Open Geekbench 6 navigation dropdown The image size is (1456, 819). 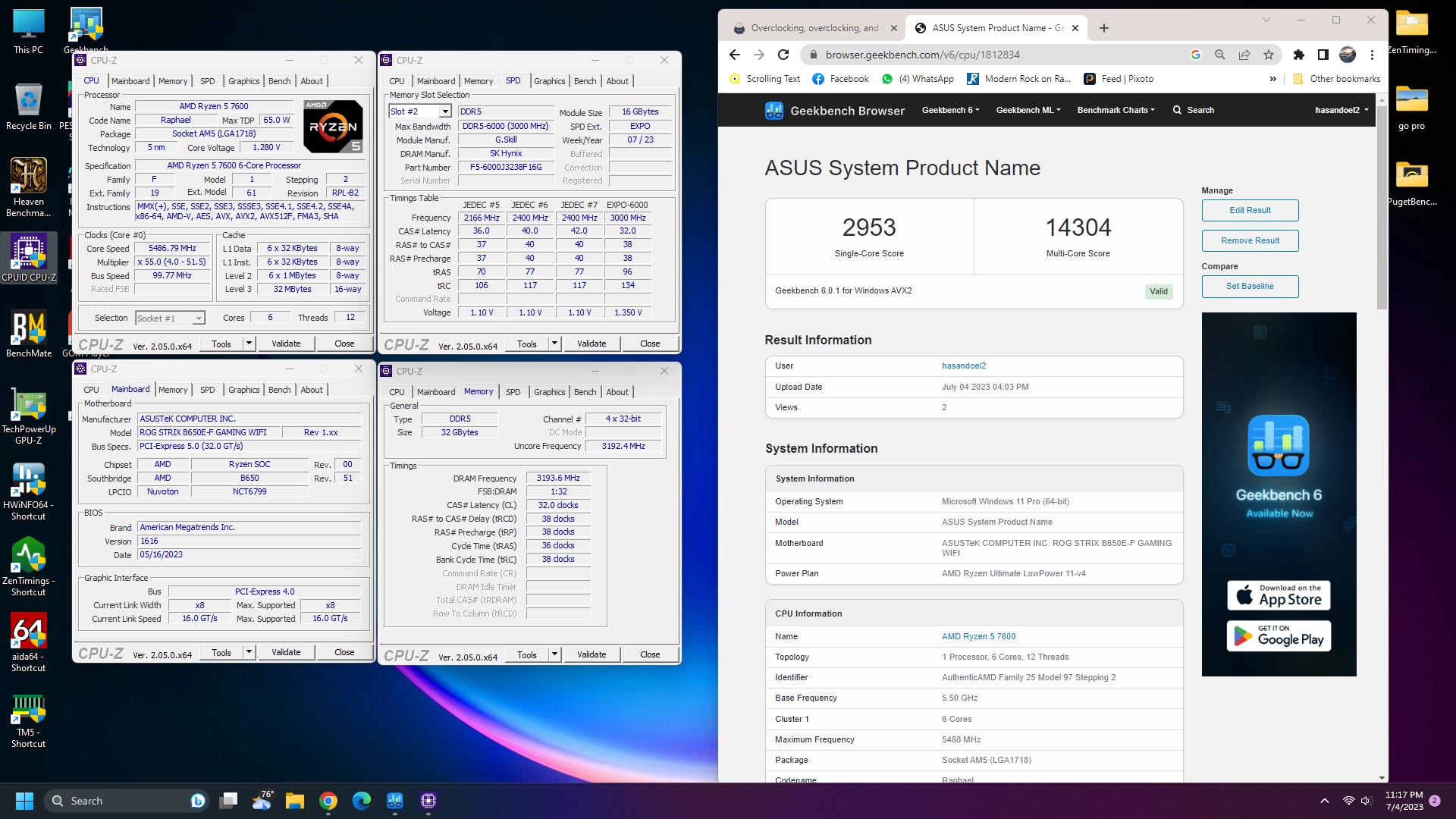click(x=950, y=110)
